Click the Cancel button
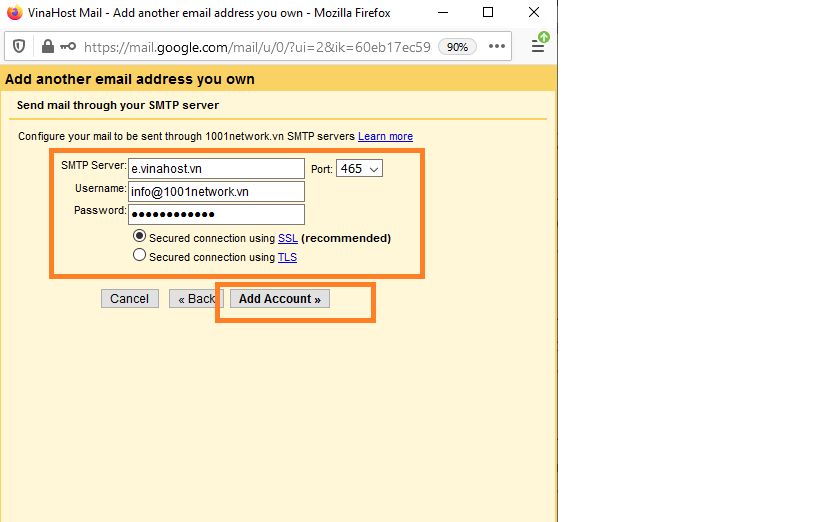Screen dimensions: 819x522 [130, 299]
